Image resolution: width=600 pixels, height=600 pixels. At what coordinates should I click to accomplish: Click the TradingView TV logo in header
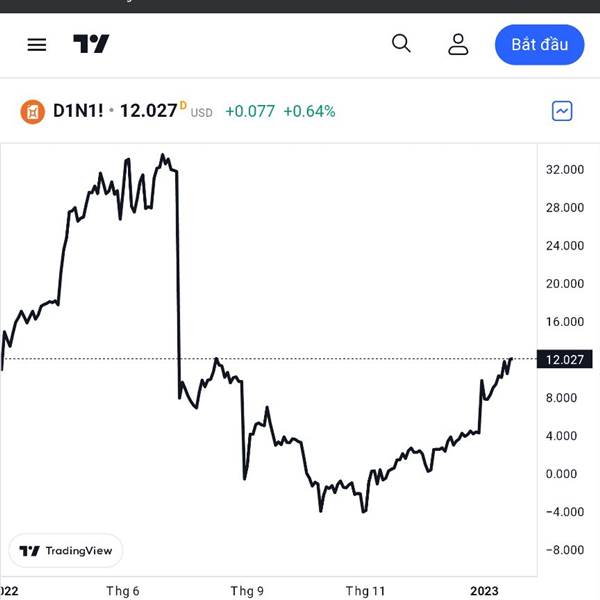coord(91,44)
